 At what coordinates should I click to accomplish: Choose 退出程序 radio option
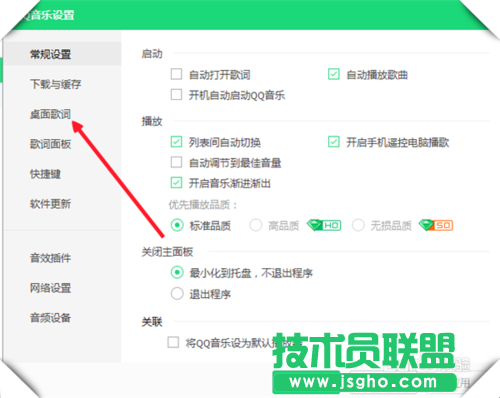pos(177,294)
